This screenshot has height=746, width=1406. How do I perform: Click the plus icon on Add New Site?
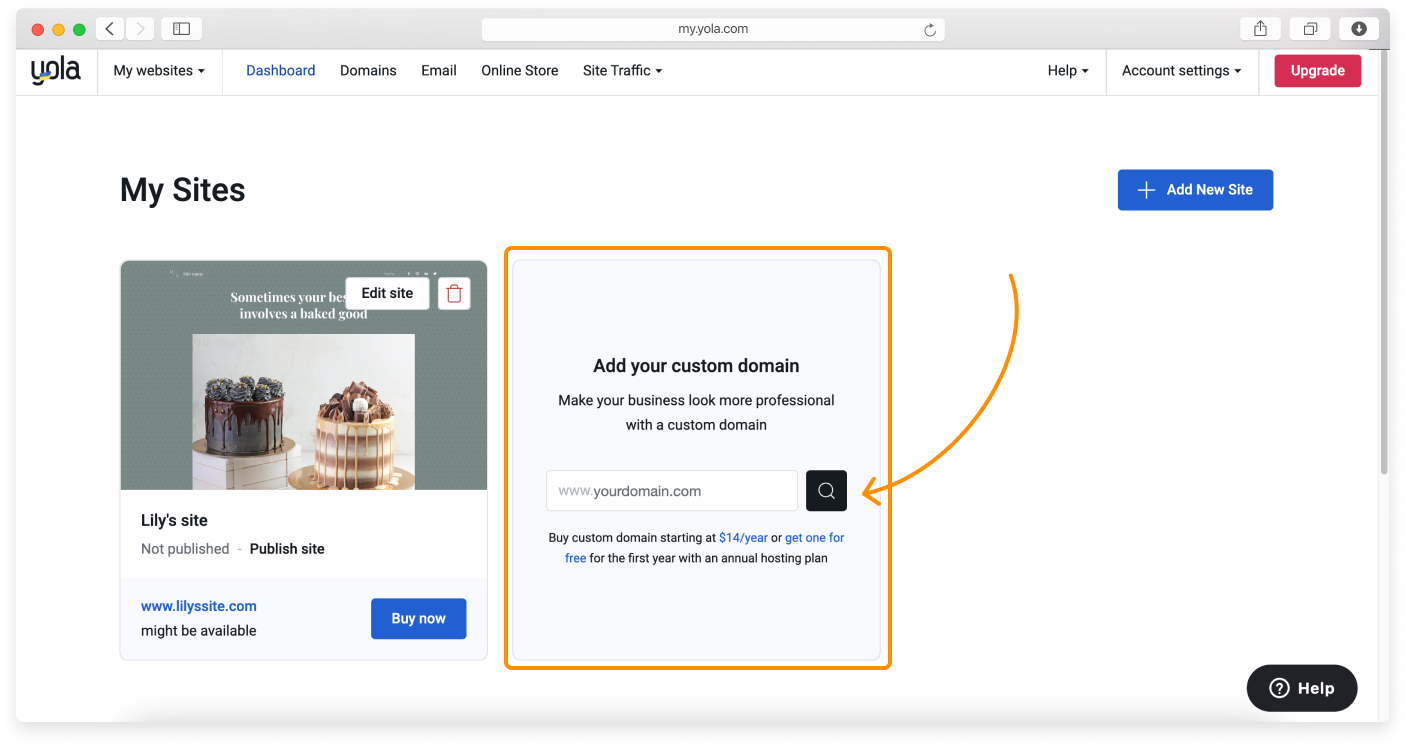(x=1145, y=189)
